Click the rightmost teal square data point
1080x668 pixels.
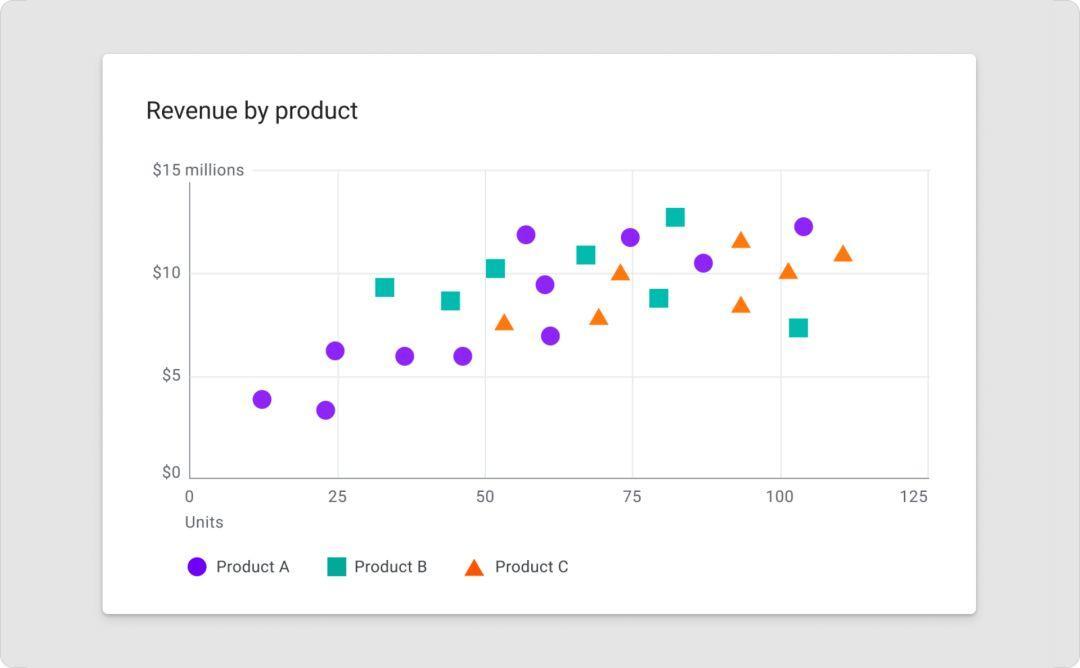point(798,328)
